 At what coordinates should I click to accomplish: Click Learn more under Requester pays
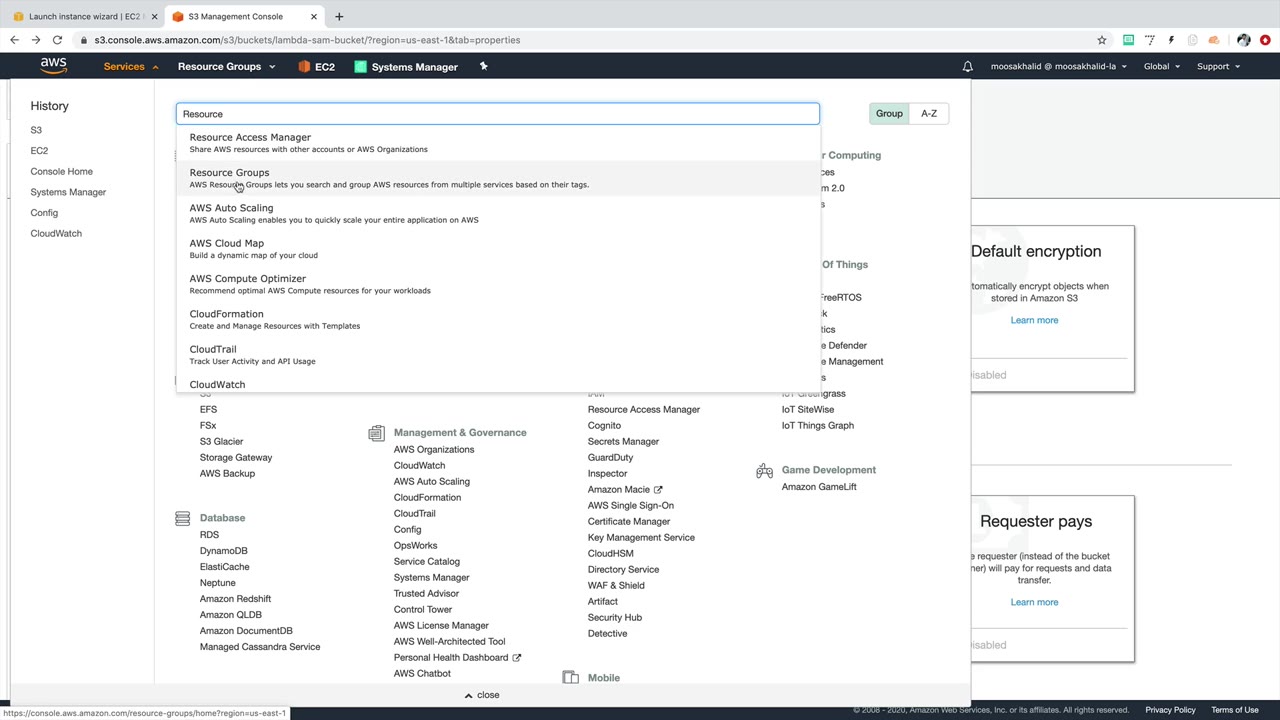tap(1034, 602)
